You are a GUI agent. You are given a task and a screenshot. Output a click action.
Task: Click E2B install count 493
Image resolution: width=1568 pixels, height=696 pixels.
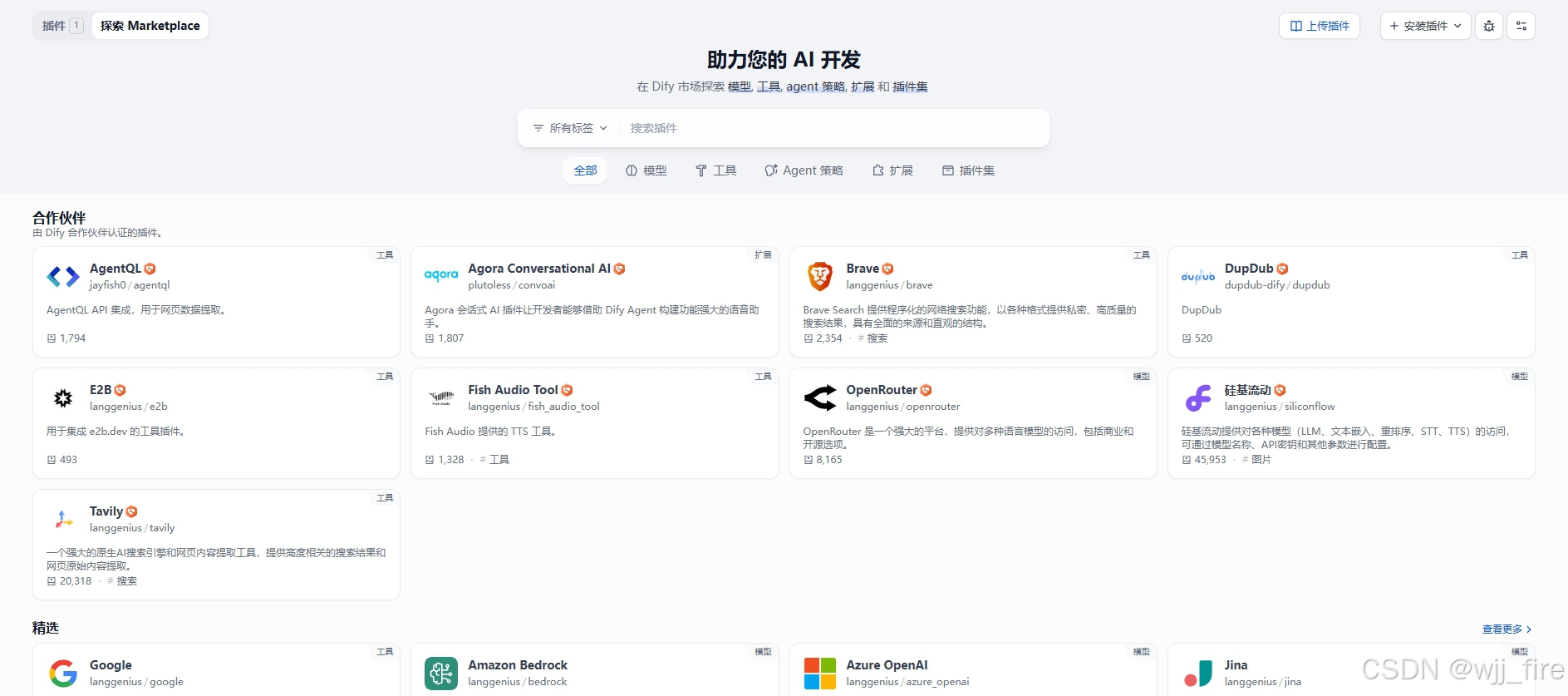(62, 460)
